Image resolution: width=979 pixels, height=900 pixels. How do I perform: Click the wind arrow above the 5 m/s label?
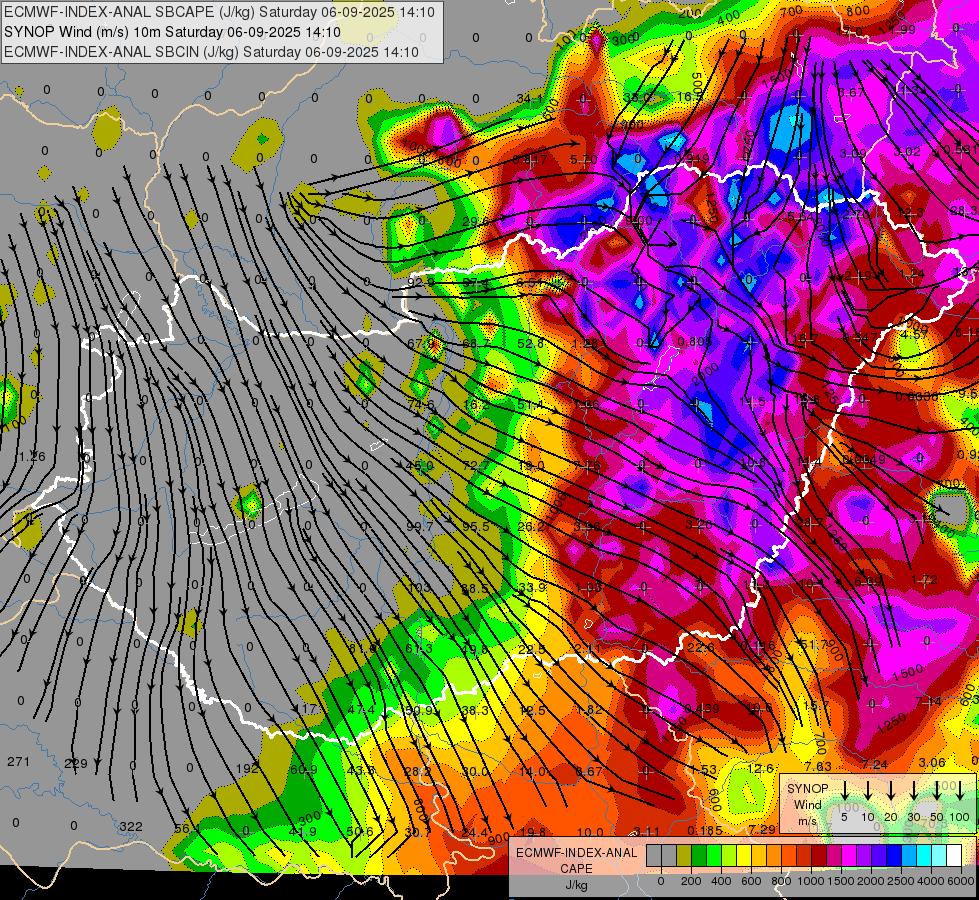click(x=844, y=790)
